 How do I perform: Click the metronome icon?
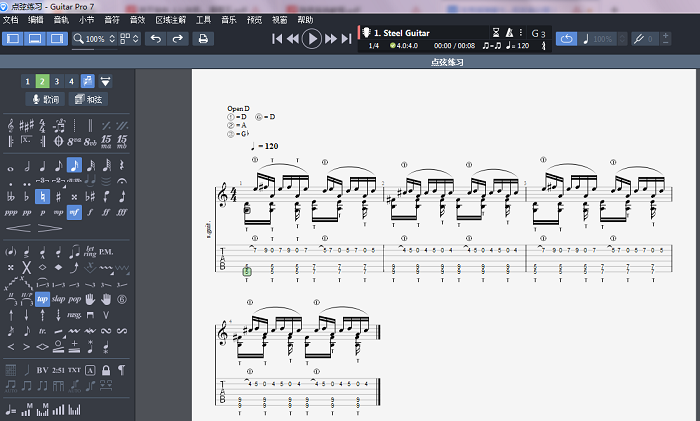pyautogui.click(x=509, y=32)
